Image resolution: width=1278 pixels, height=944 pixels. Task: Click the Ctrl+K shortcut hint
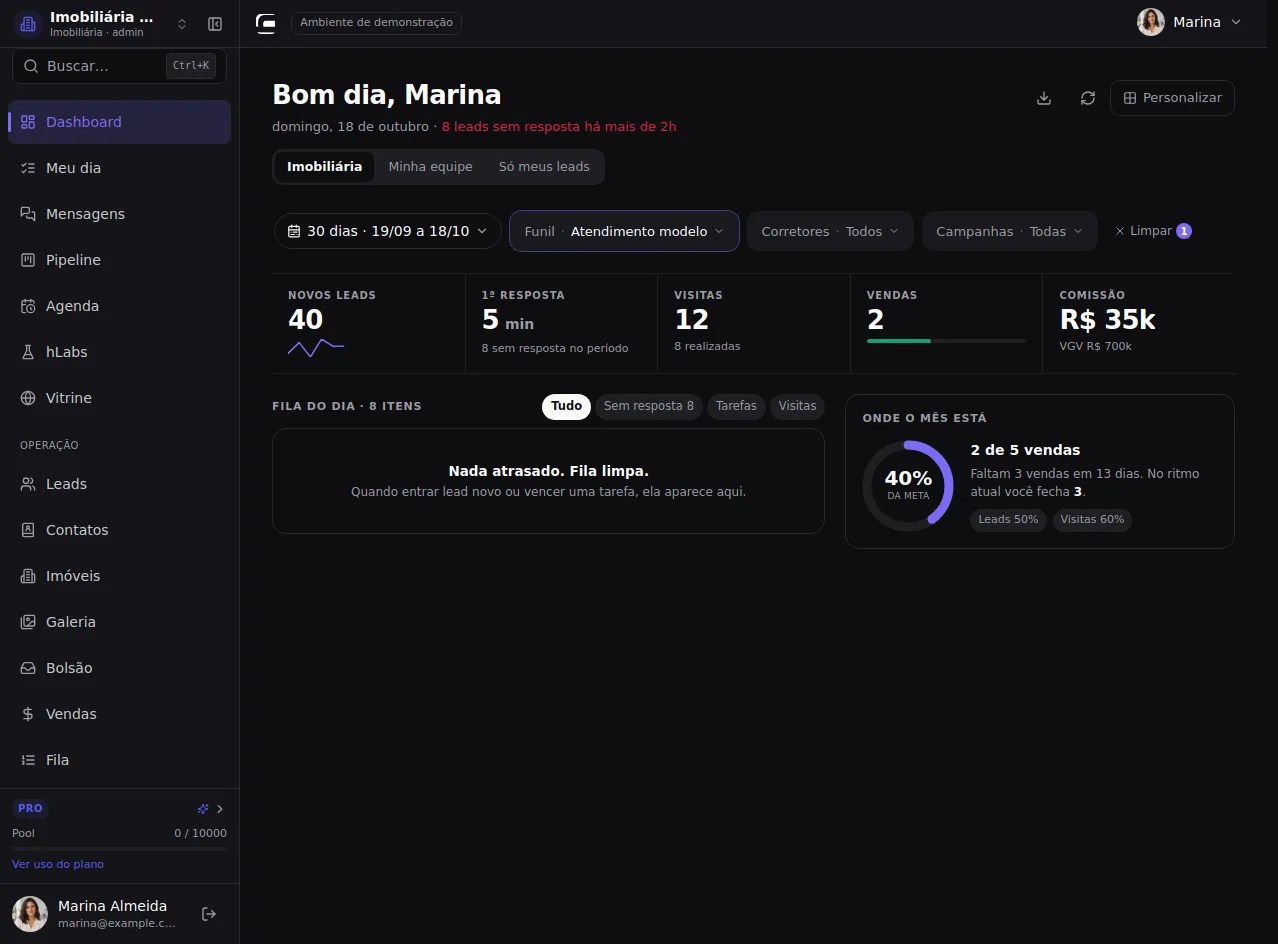click(x=191, y=66)
